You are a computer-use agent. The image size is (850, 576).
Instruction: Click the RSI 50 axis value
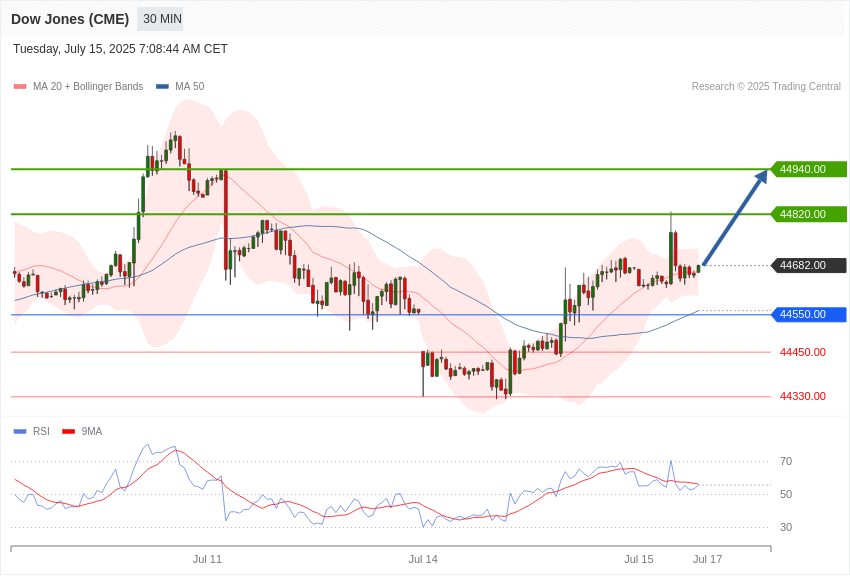[x=786, y=494]
